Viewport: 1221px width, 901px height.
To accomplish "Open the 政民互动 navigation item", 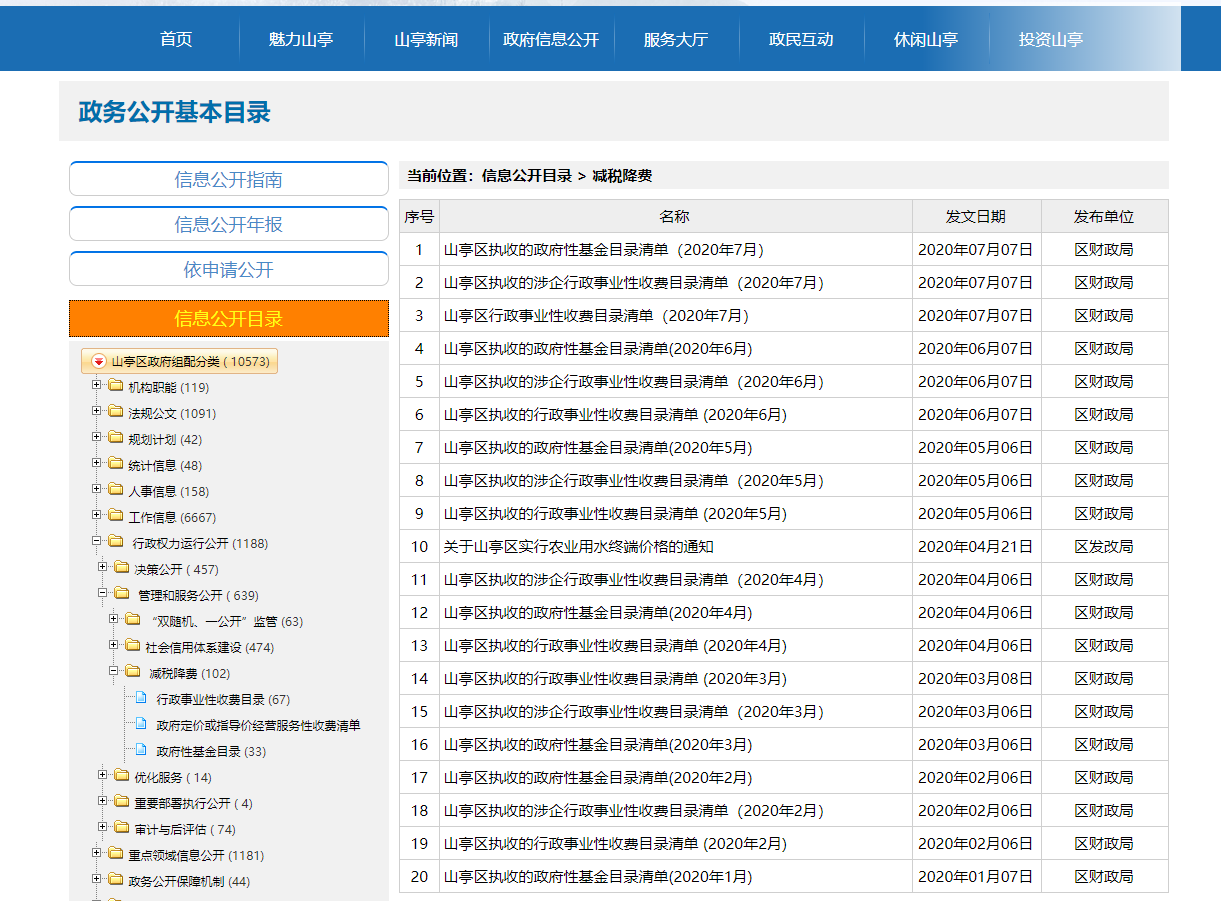I will (801, 40).
